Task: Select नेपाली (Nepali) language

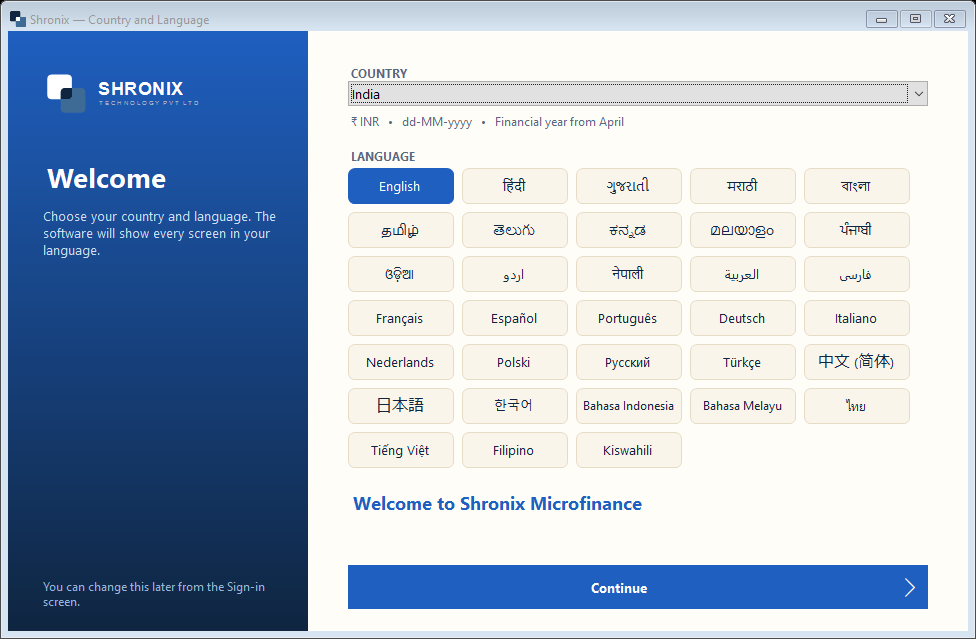Action: coord(629,274)
